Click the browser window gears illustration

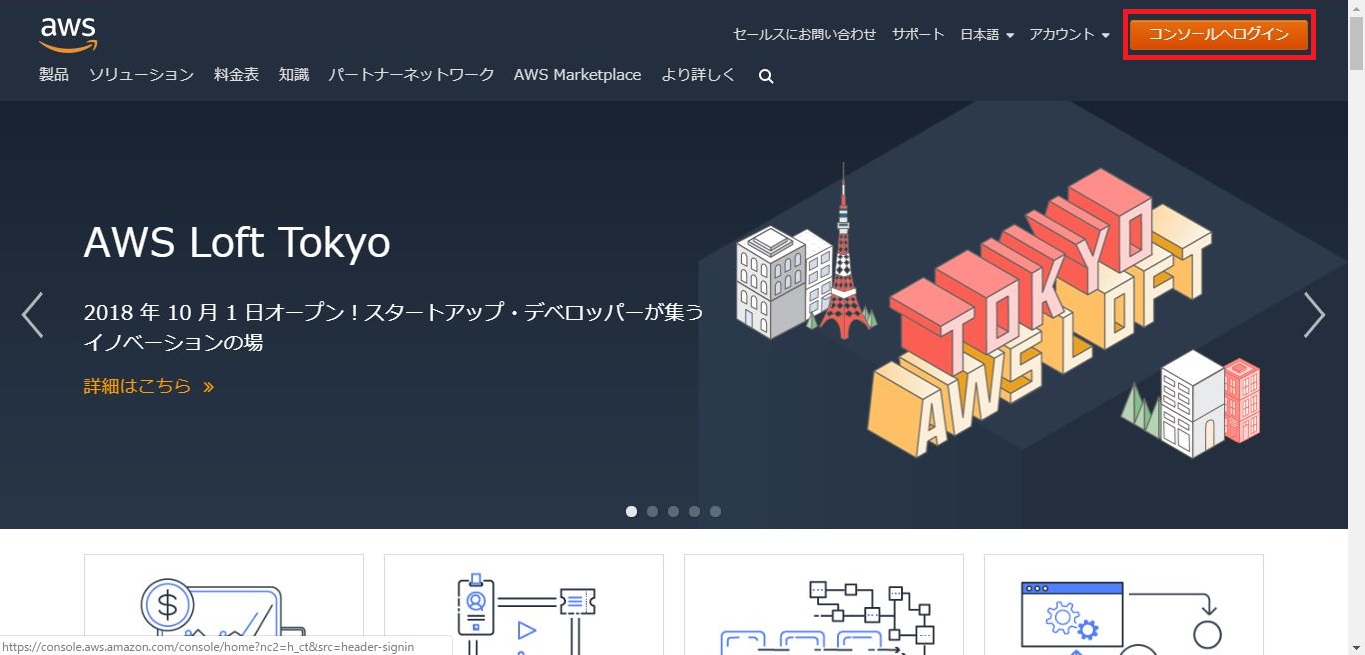[1122, 615]
